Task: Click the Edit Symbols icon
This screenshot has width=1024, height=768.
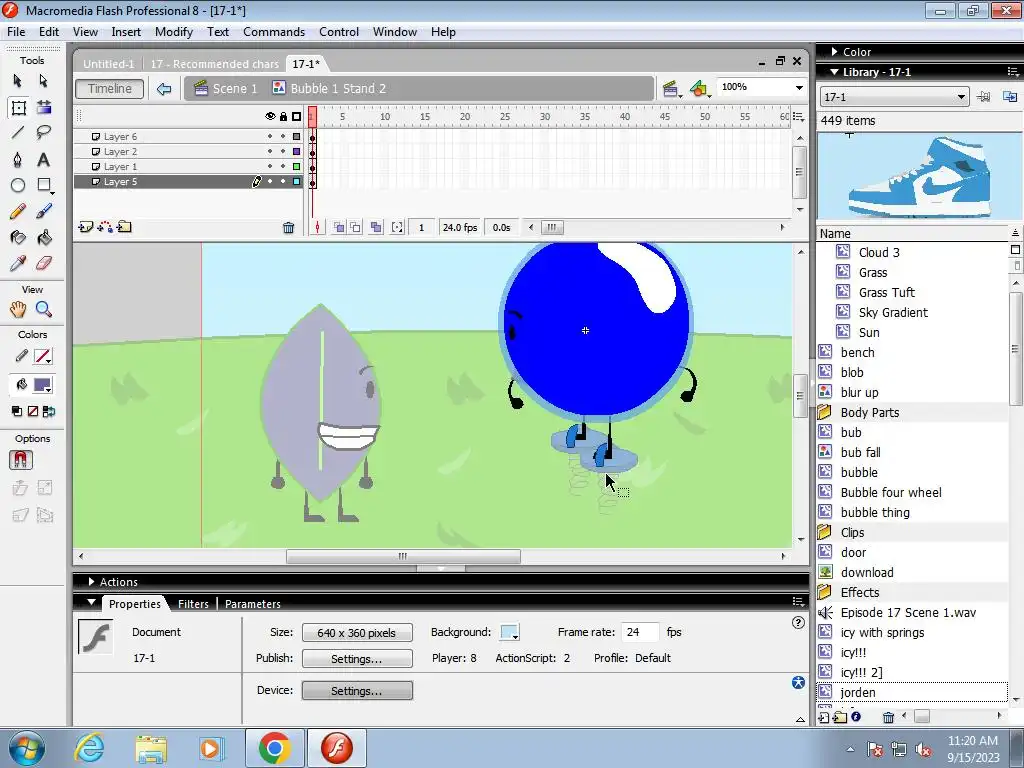Action: pyautogui.click(x=699, y=89)
